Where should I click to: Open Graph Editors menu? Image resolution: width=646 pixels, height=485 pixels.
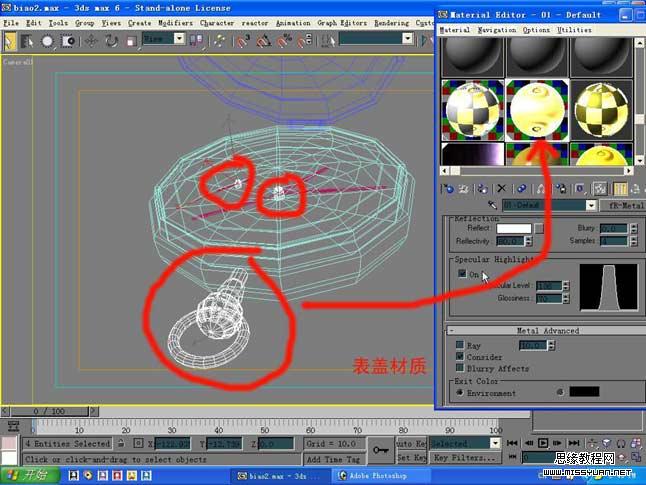[x=342, y=23]
